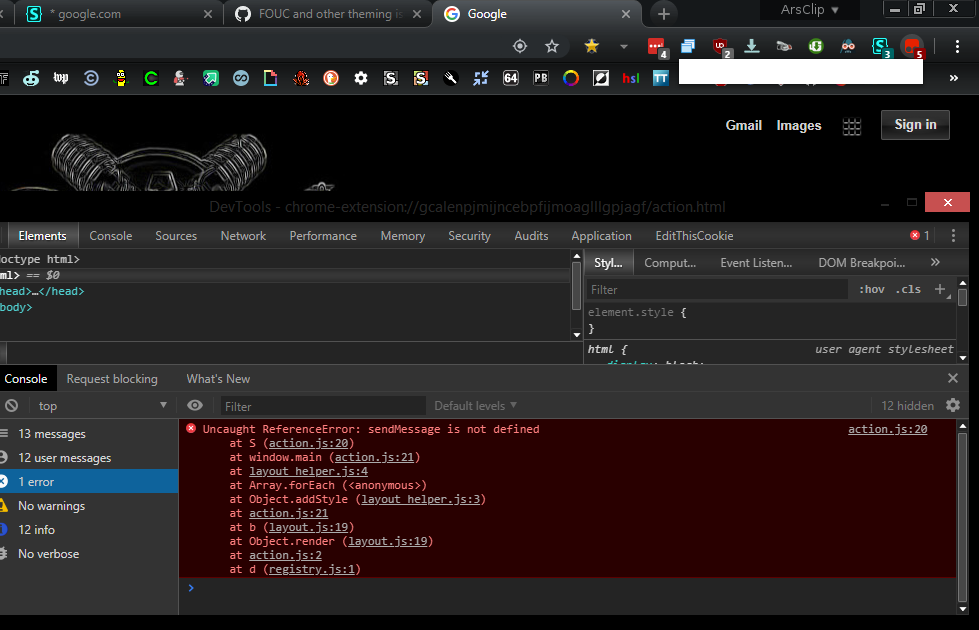Click the location target icon in address bar

pos(519,46)
